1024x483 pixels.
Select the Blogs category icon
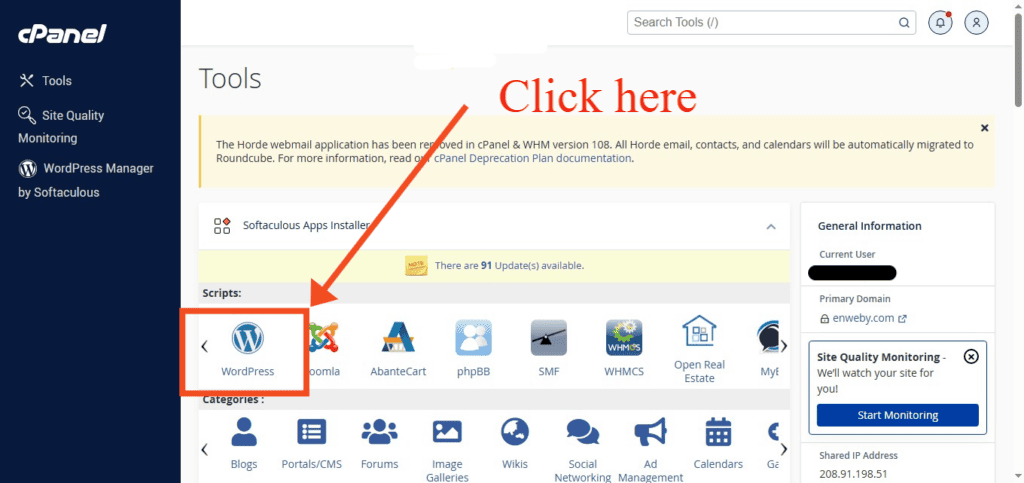(244, 432)
